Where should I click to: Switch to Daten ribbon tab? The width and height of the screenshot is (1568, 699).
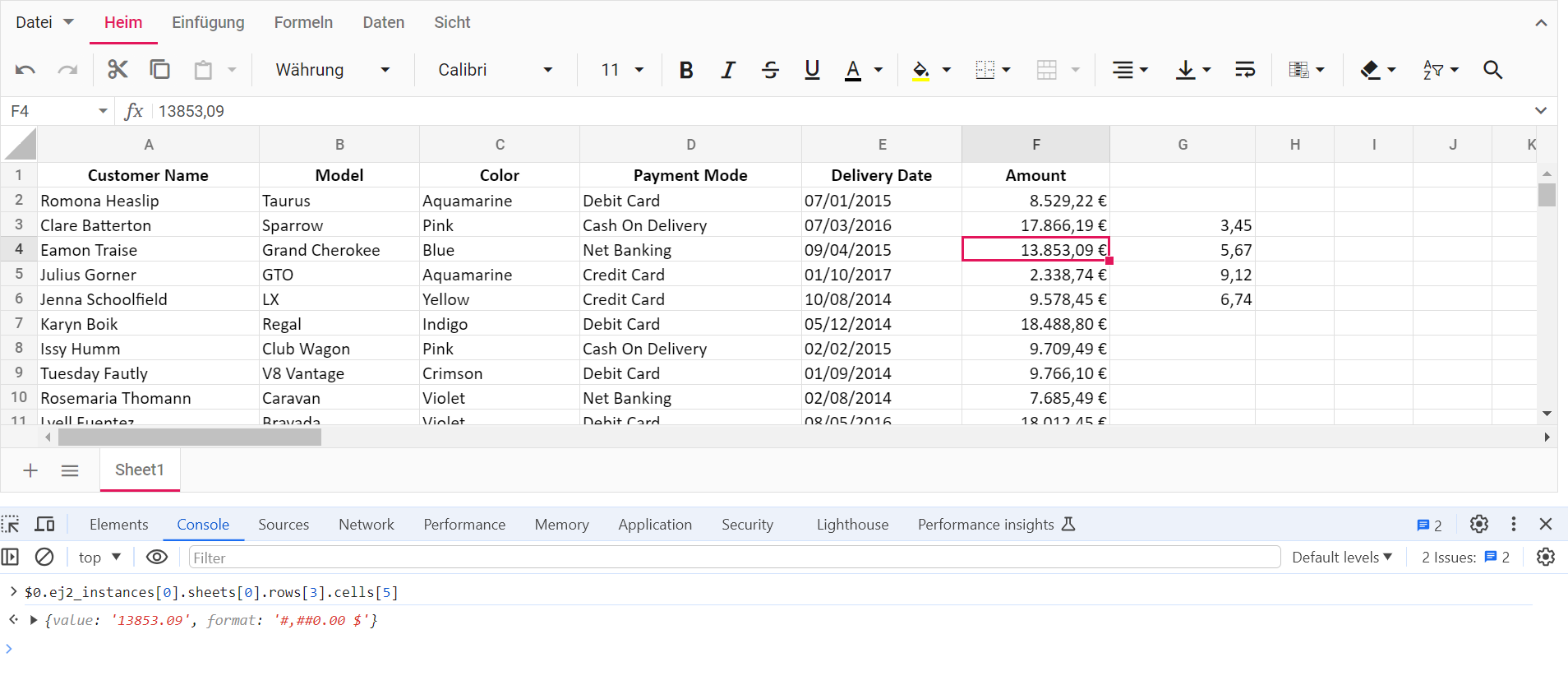tap(384, 22)
